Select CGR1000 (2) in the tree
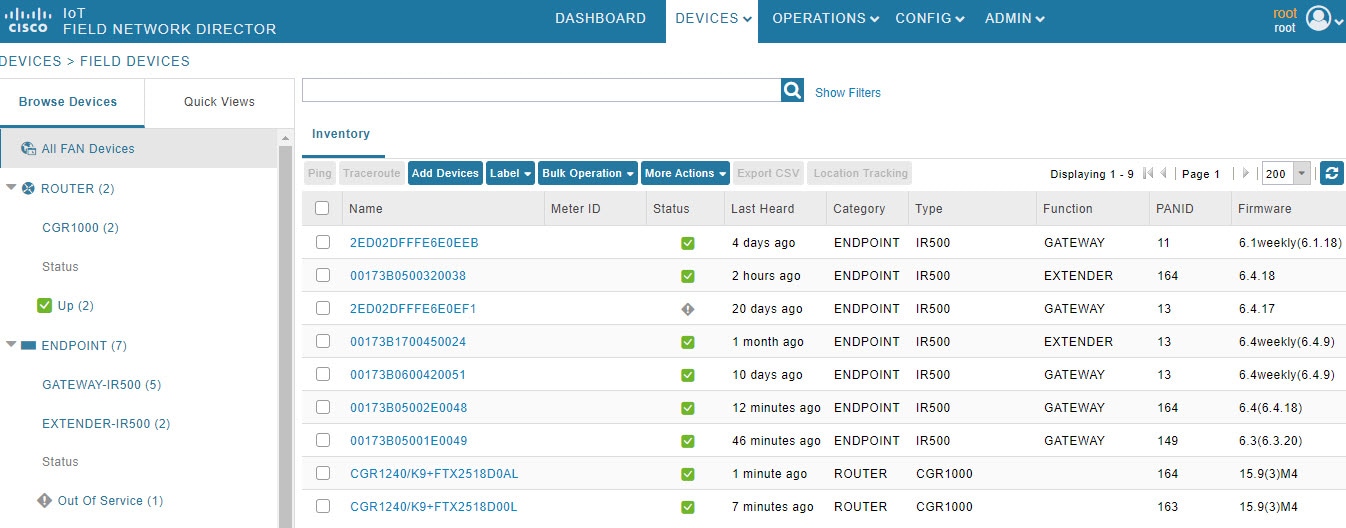The width and height of the screenshot is (1346, 528). click(80, 227)
